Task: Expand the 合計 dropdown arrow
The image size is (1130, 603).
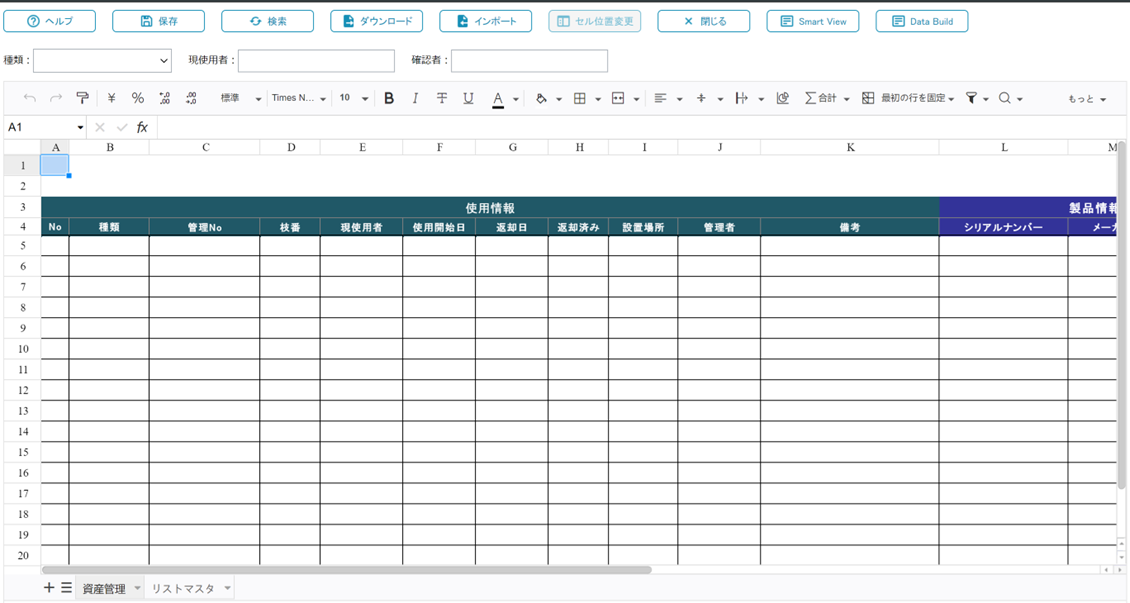Action: [x=846, y=99]
